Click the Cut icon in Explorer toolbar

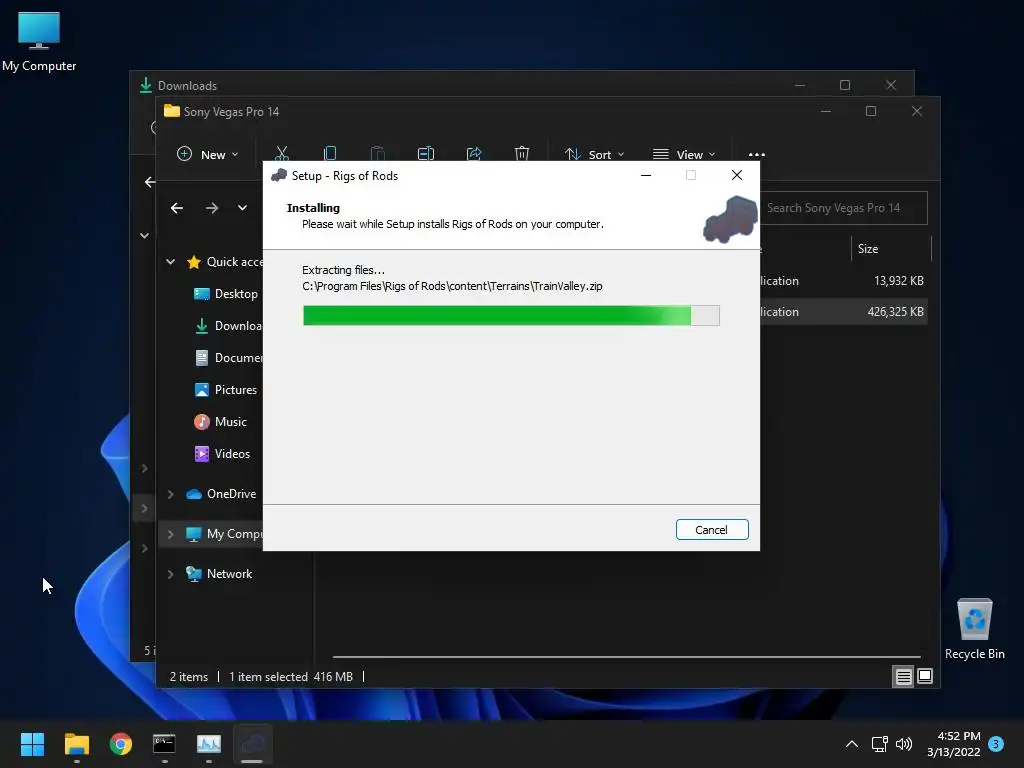click(x=281, y=154)
